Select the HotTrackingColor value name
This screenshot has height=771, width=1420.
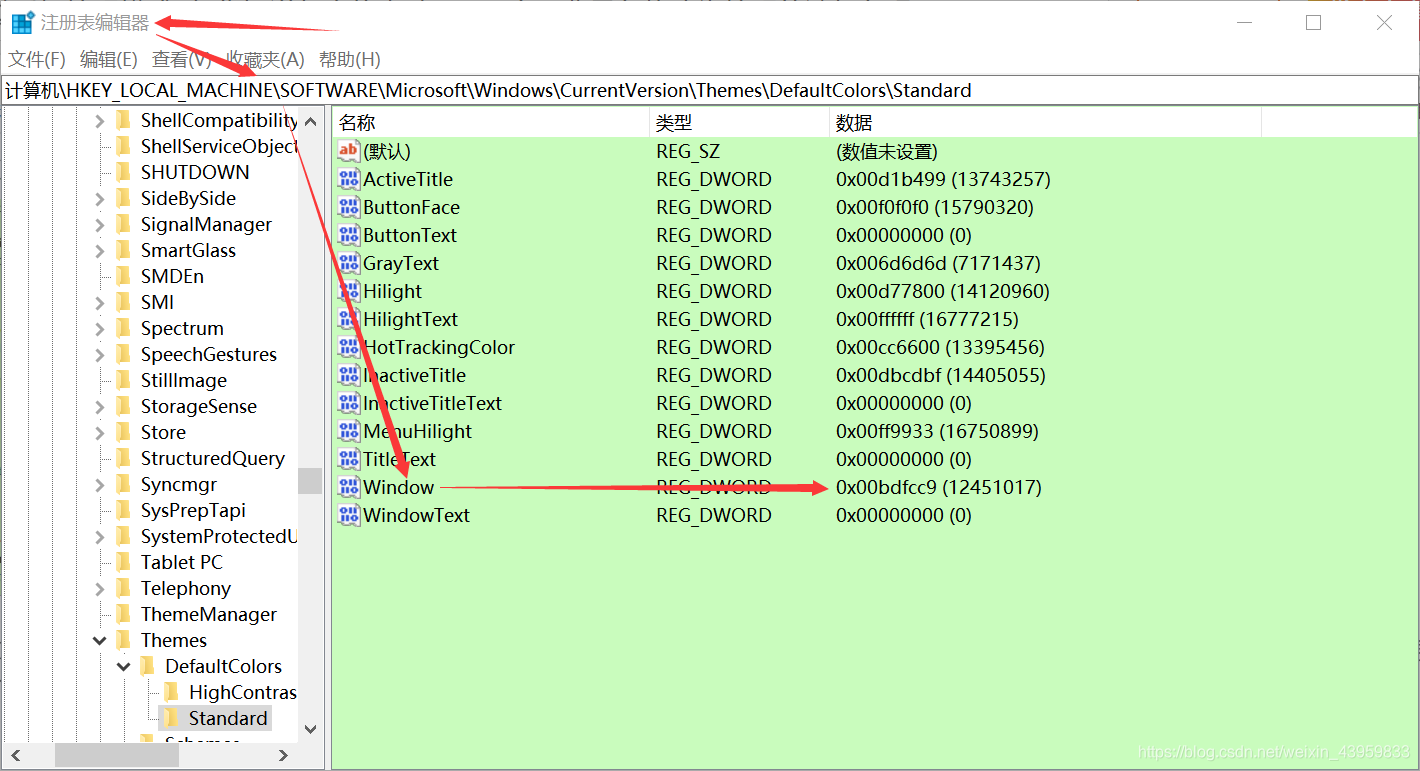[x=439, y=347]
